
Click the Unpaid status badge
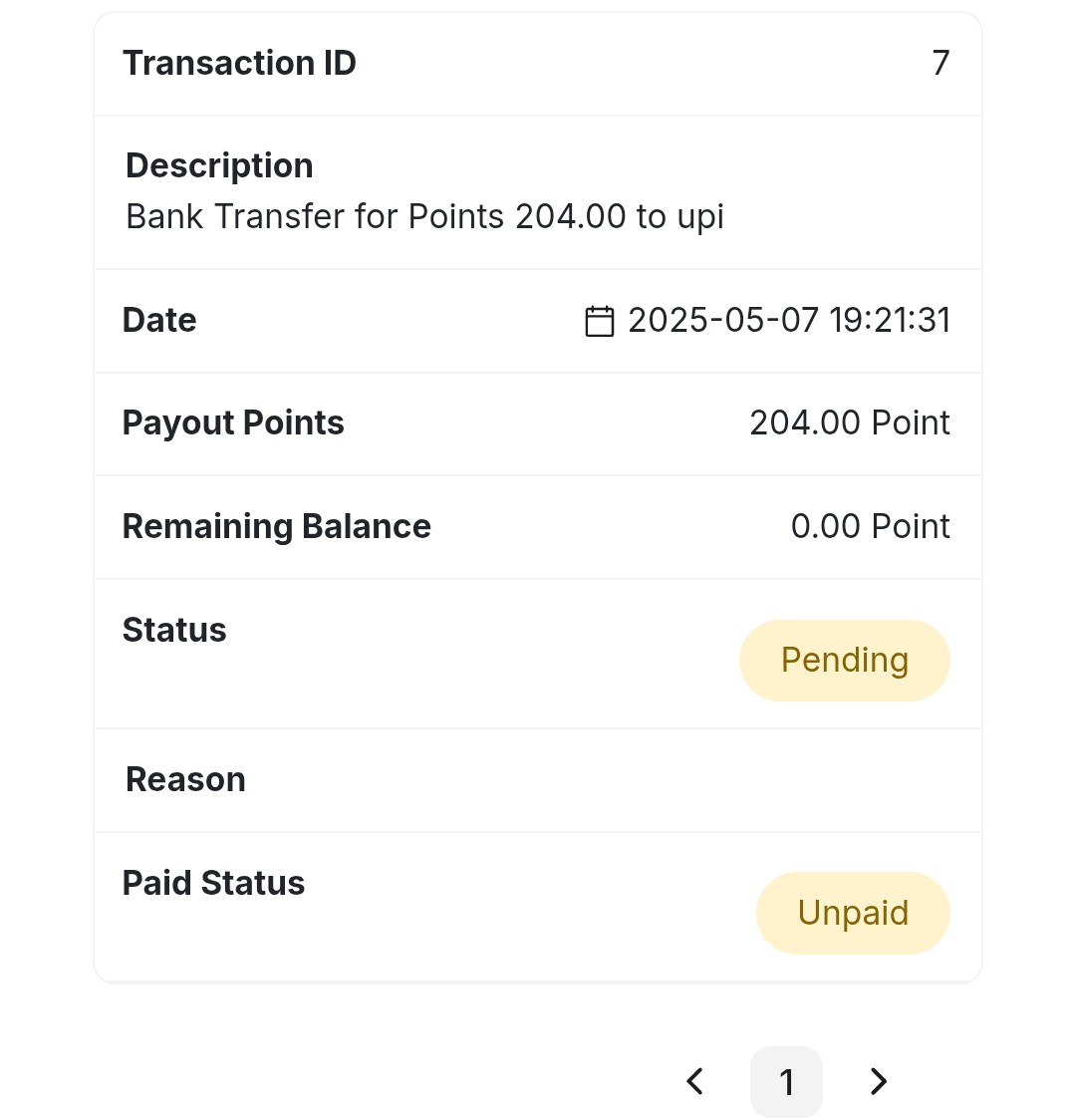[x=853, y=913]
